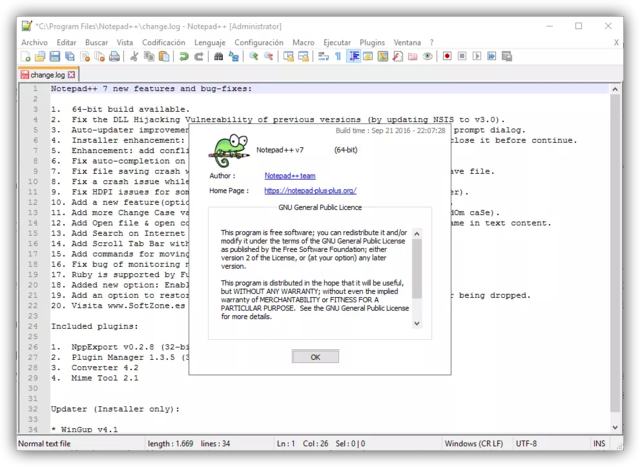This screenshot has height=467, width=640.
Task: Start macro recording with the red dot icon
Action: 447,56
